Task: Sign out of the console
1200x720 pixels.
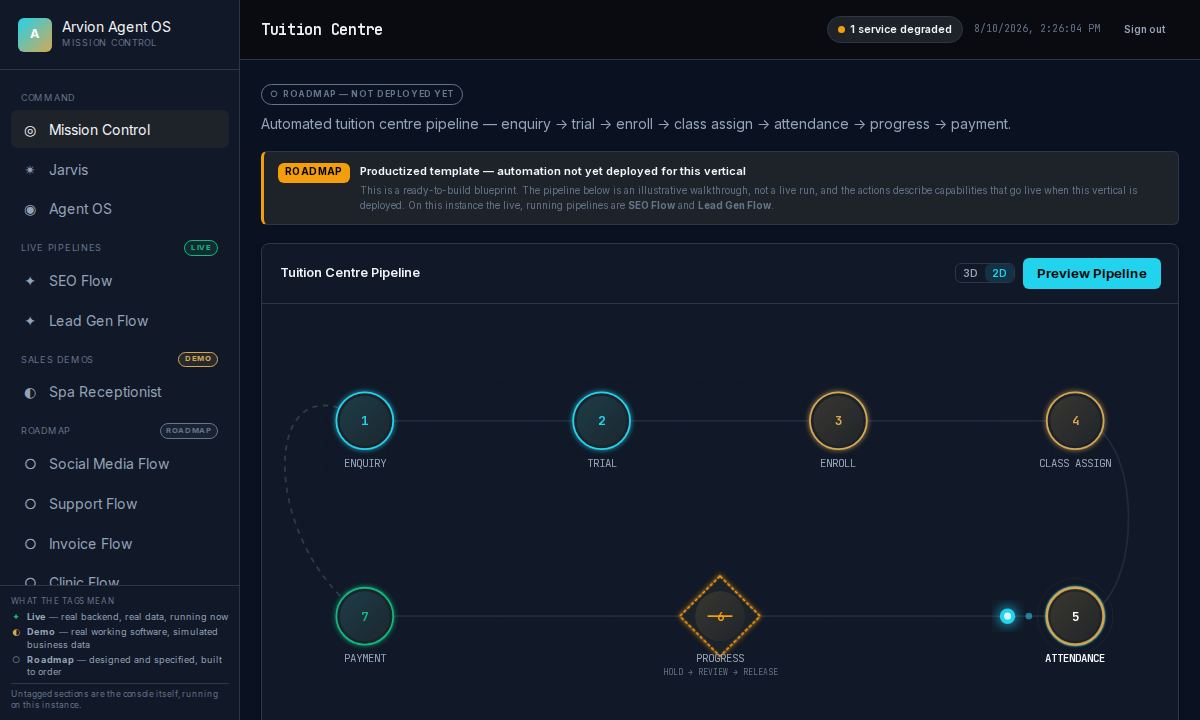Action: click(1144, 29)
